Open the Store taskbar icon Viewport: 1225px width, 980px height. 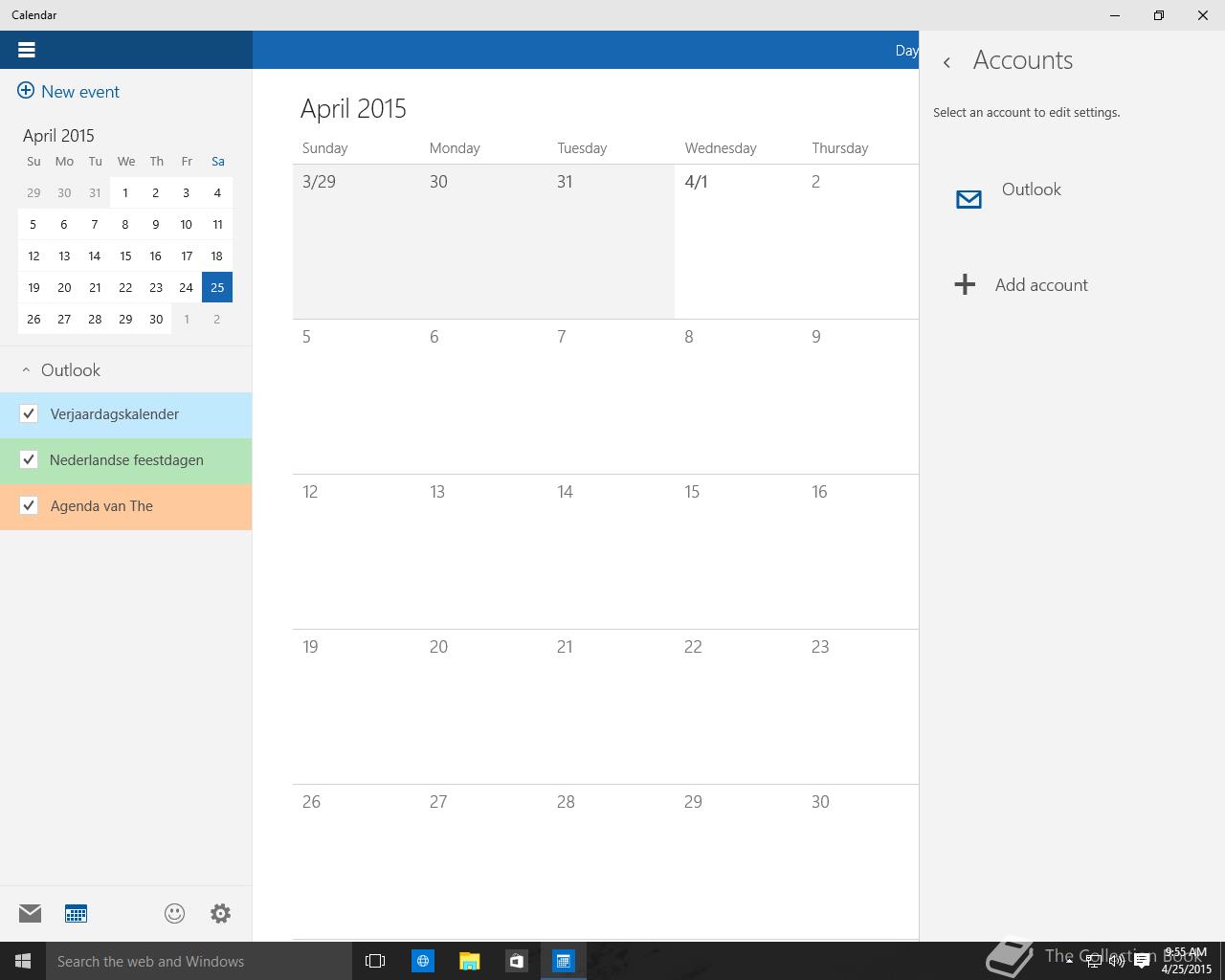(x=516, y=961)
